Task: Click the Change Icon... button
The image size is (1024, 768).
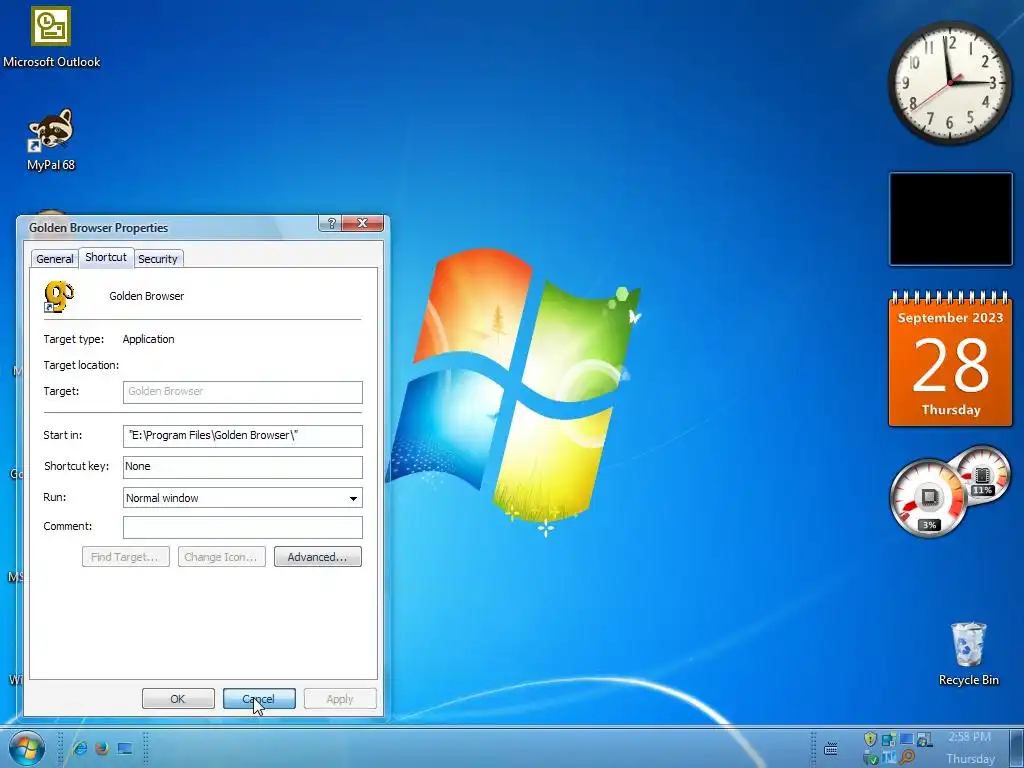Action: pyautogui.click(x=221, y=557)
